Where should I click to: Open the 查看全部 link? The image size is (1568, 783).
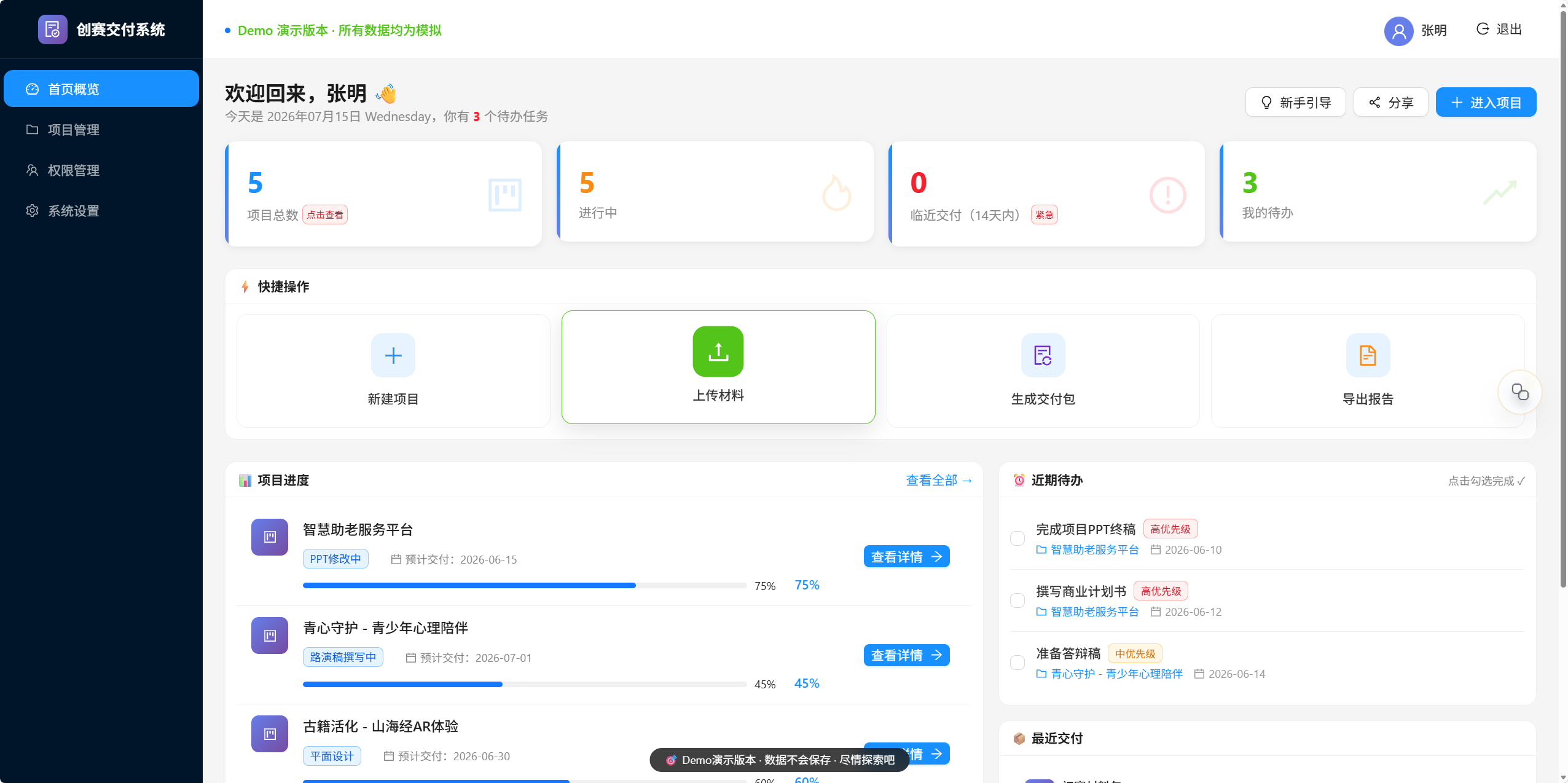point(939,480)
